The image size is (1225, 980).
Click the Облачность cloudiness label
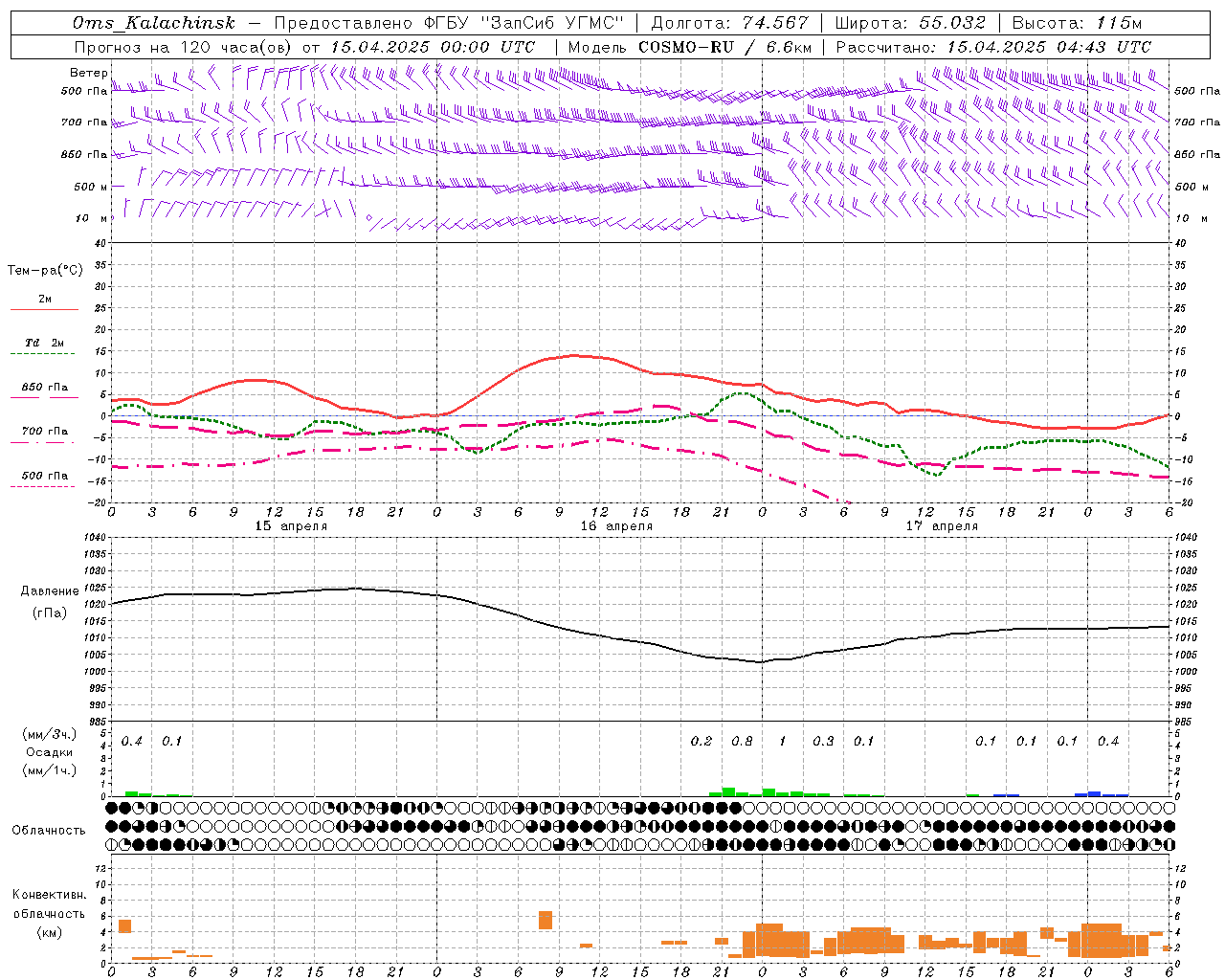49,831
